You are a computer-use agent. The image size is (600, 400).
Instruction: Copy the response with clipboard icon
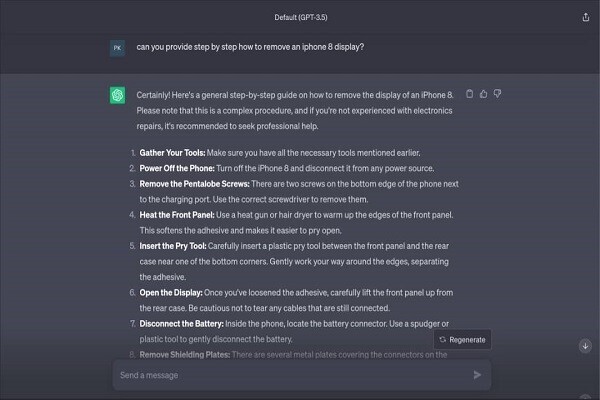(470, 94)
